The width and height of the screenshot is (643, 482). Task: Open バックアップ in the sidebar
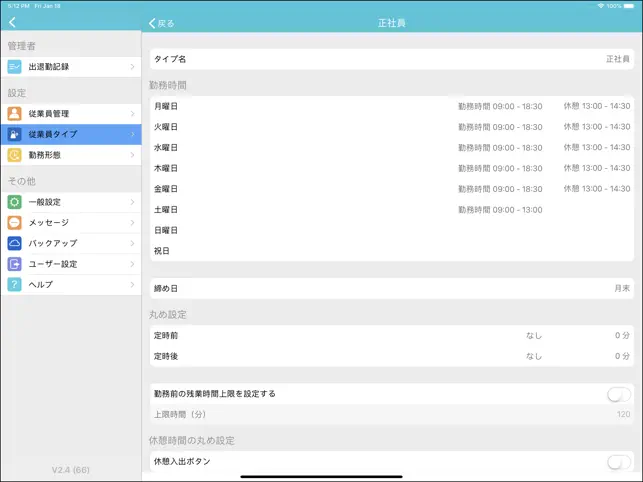tap(71, 243)
